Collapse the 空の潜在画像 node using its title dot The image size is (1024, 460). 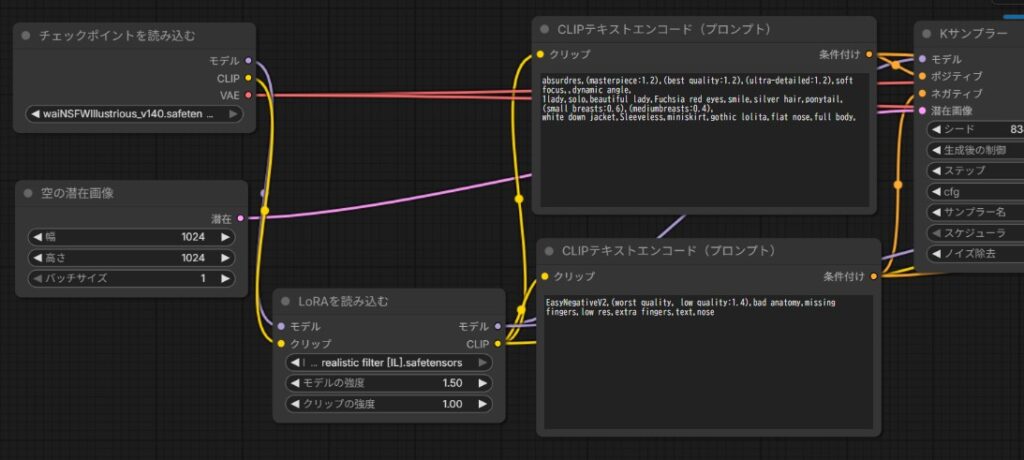click(x=27, y=192)
